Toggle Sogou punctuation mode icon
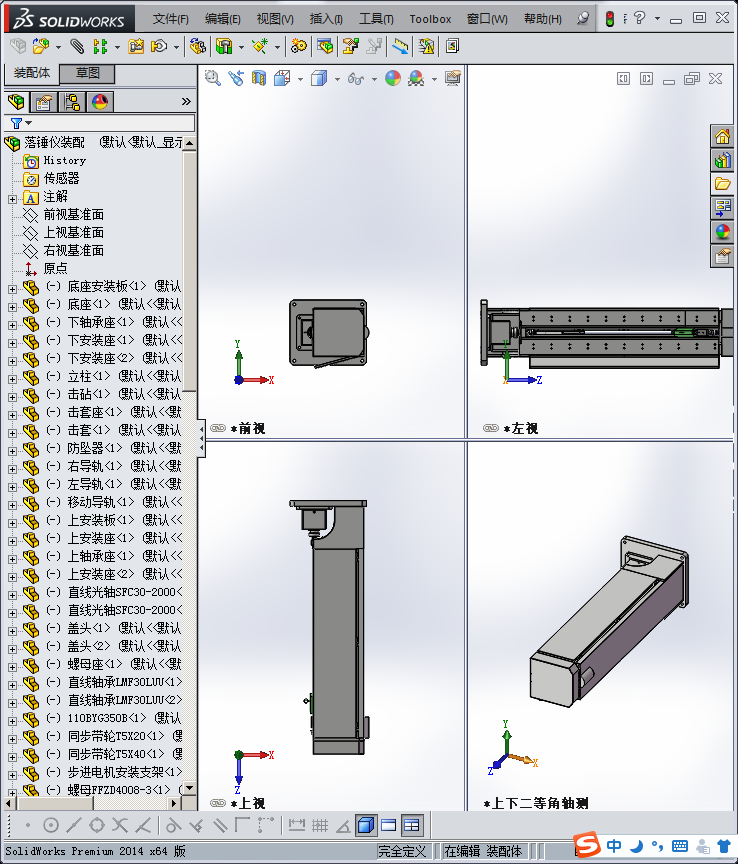The image size is (738, 864). pos(658,845)
